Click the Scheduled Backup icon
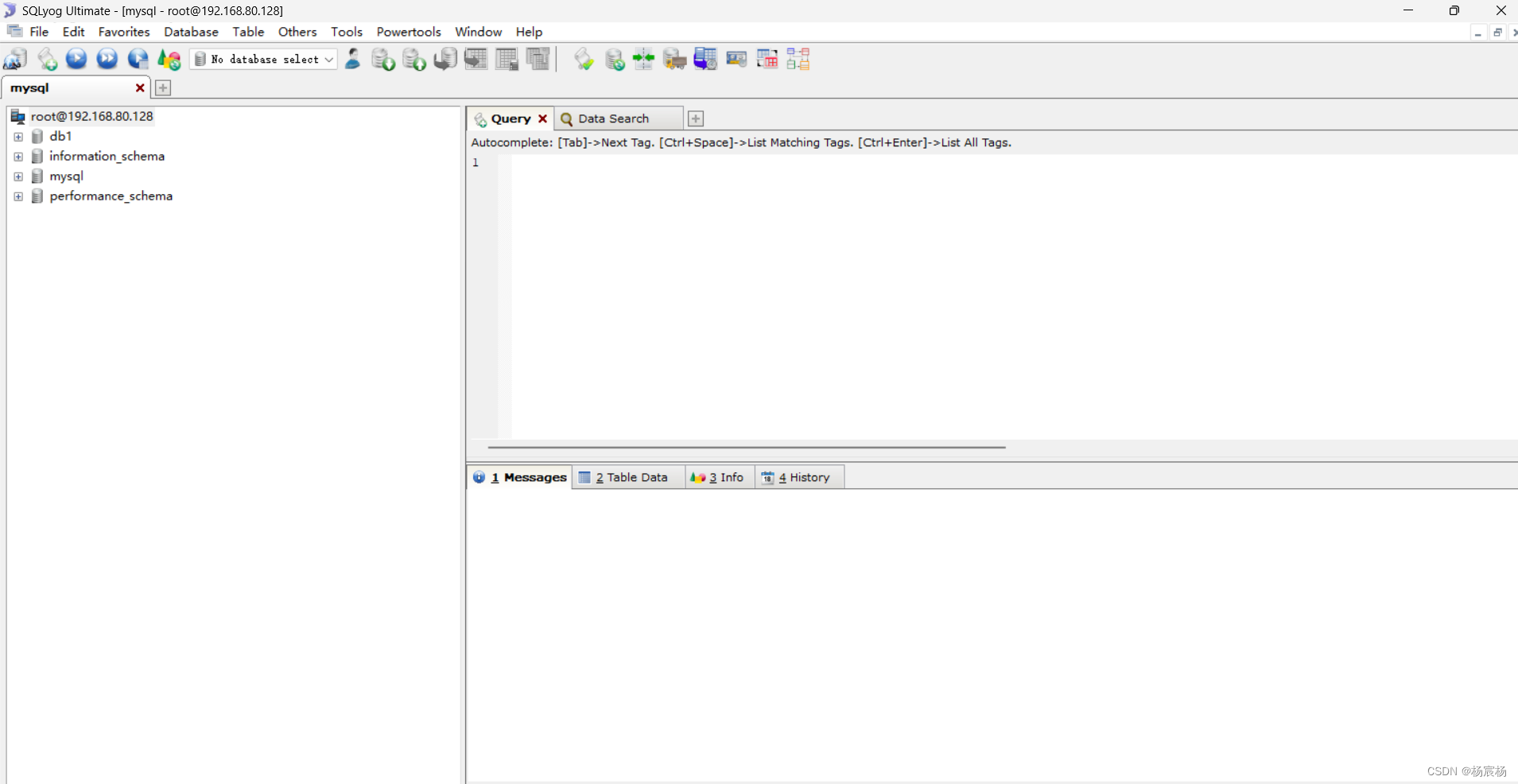 pos(705,59)
